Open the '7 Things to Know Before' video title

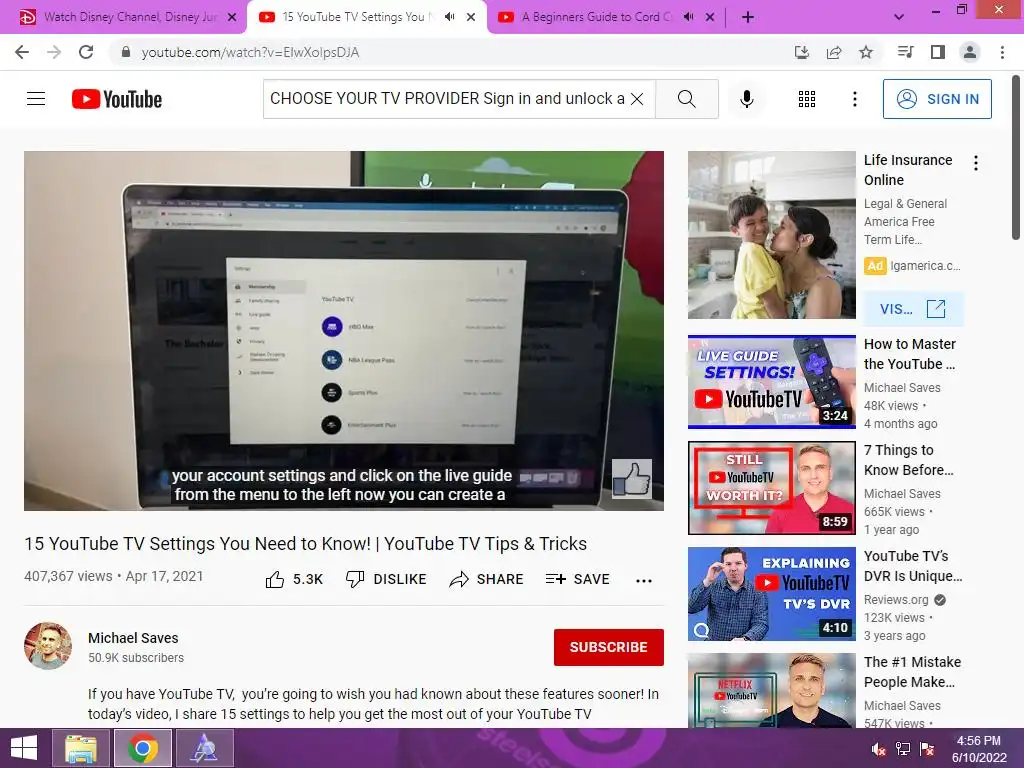tap(908, 460)
